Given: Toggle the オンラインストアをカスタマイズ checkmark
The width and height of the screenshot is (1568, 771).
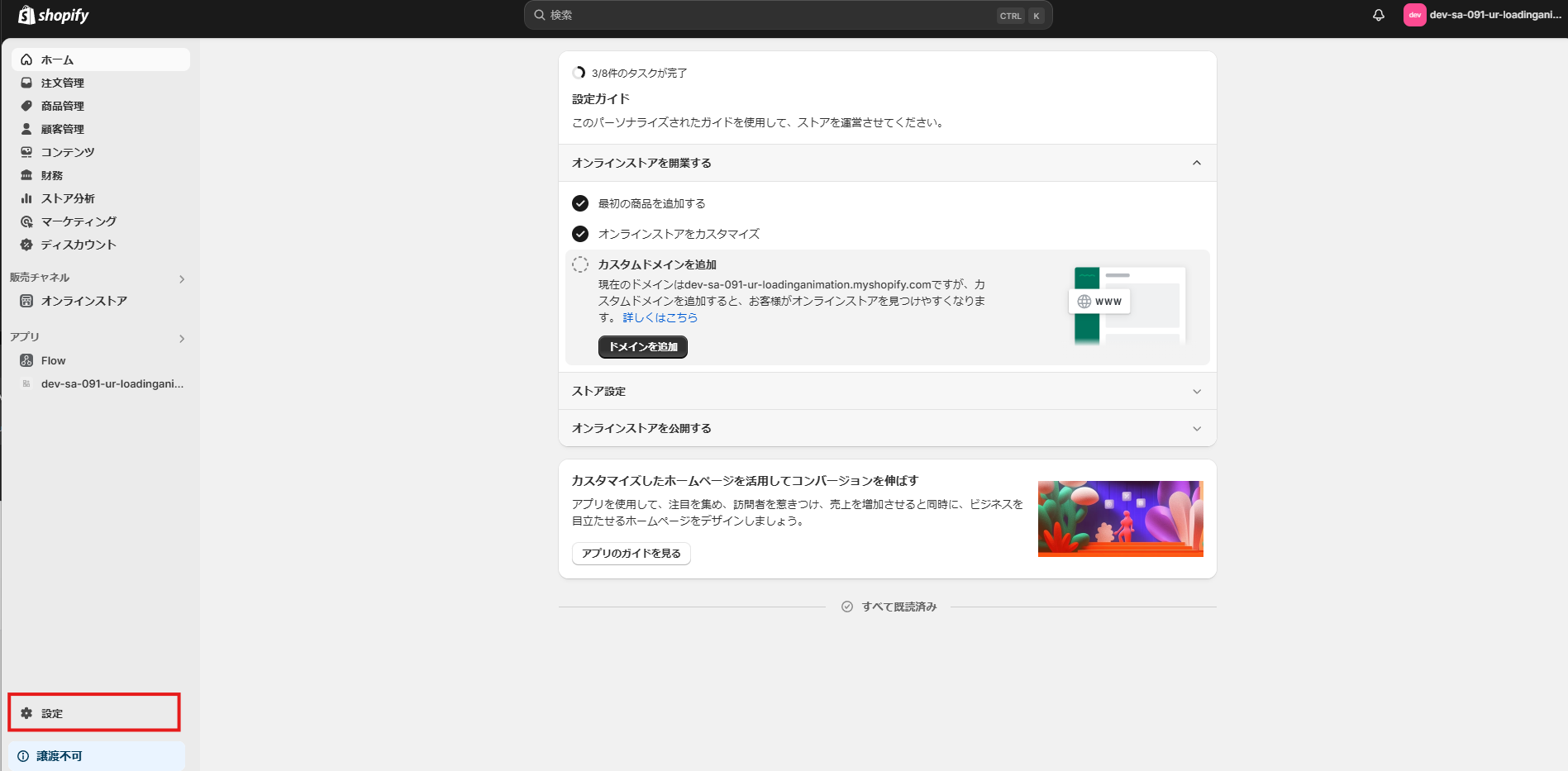Looking at the screenshot, I should [579, 234].
